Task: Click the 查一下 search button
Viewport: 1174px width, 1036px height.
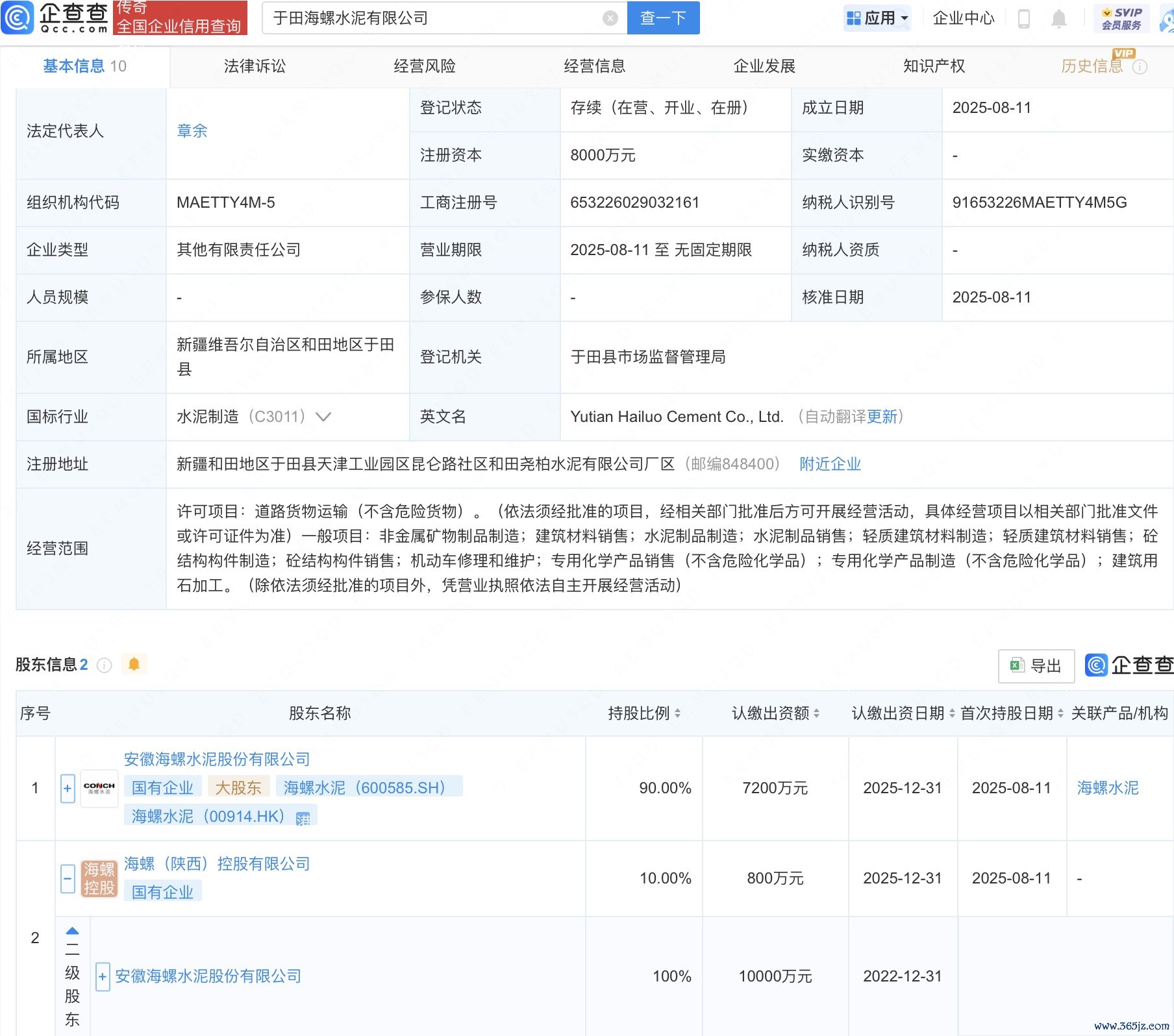Action: 663,18
